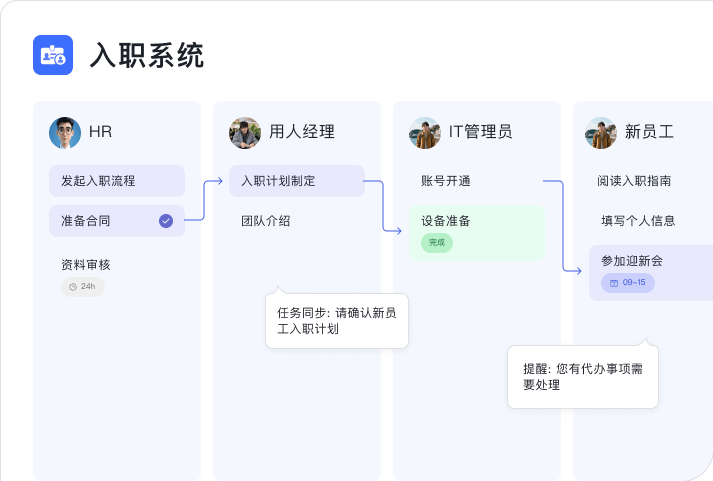Click the 用人经理 avatar photo
713x481 pixels.
pos(245,133)
